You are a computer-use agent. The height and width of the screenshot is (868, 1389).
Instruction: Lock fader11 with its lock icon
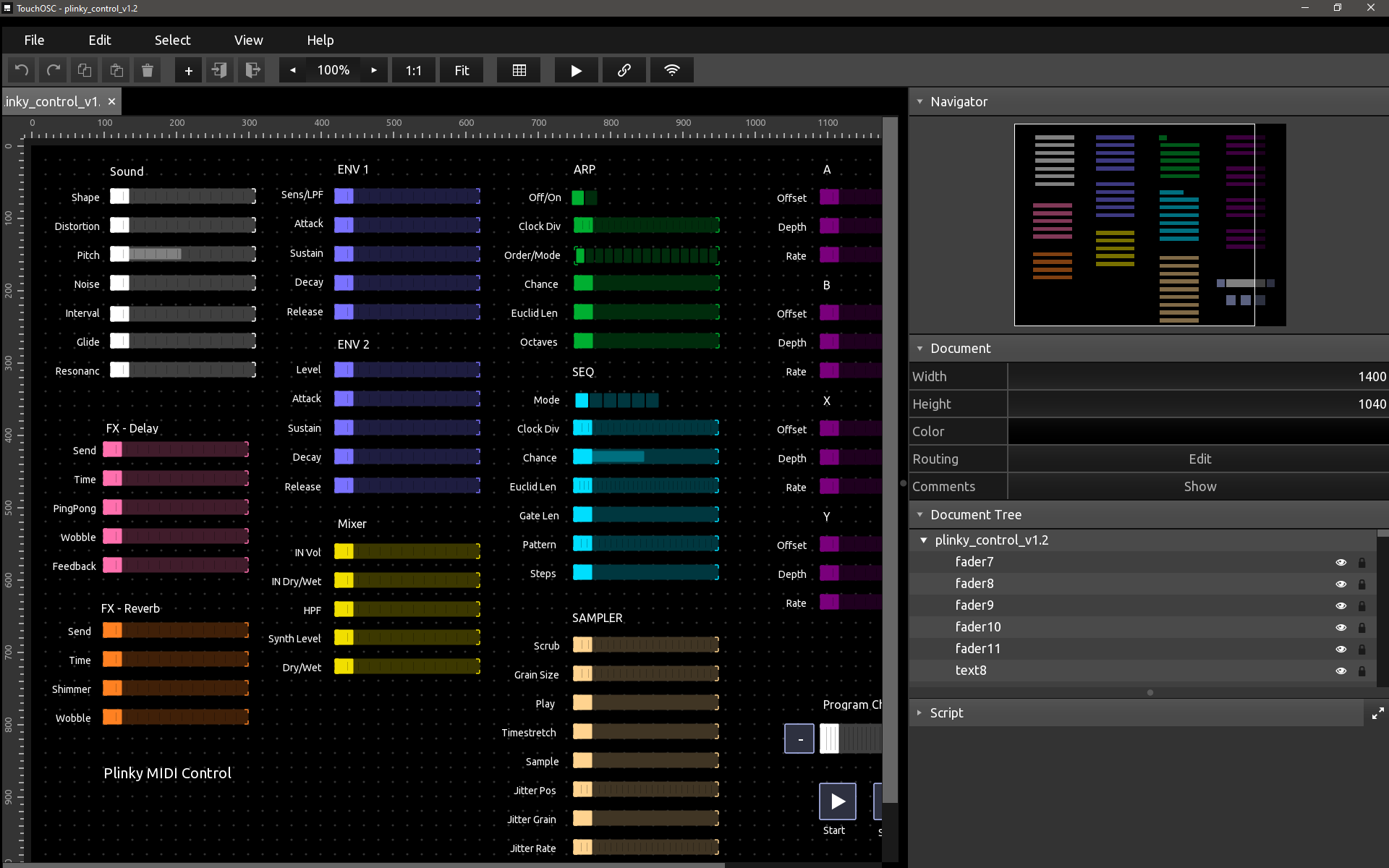tap(1362, 649)
